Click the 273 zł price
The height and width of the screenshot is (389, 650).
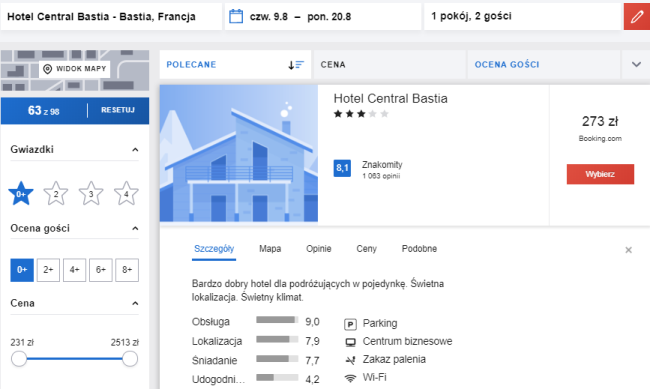(600, 122)
